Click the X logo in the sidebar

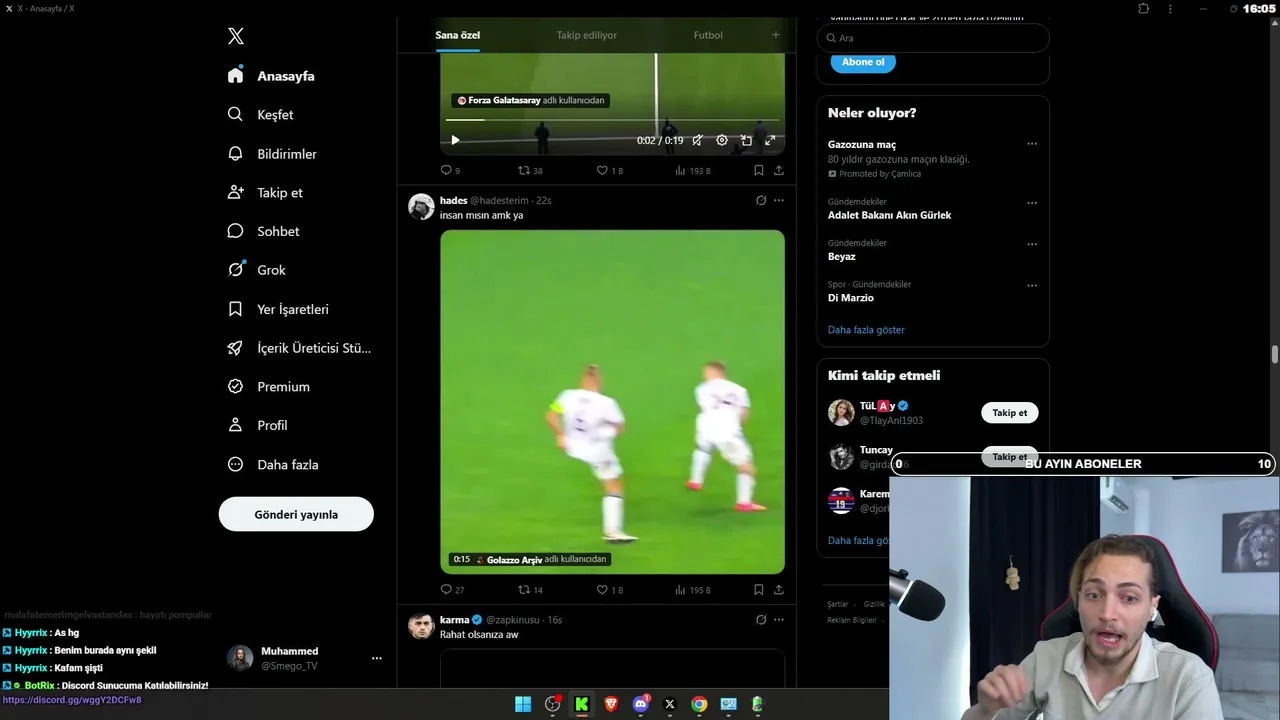236,36
